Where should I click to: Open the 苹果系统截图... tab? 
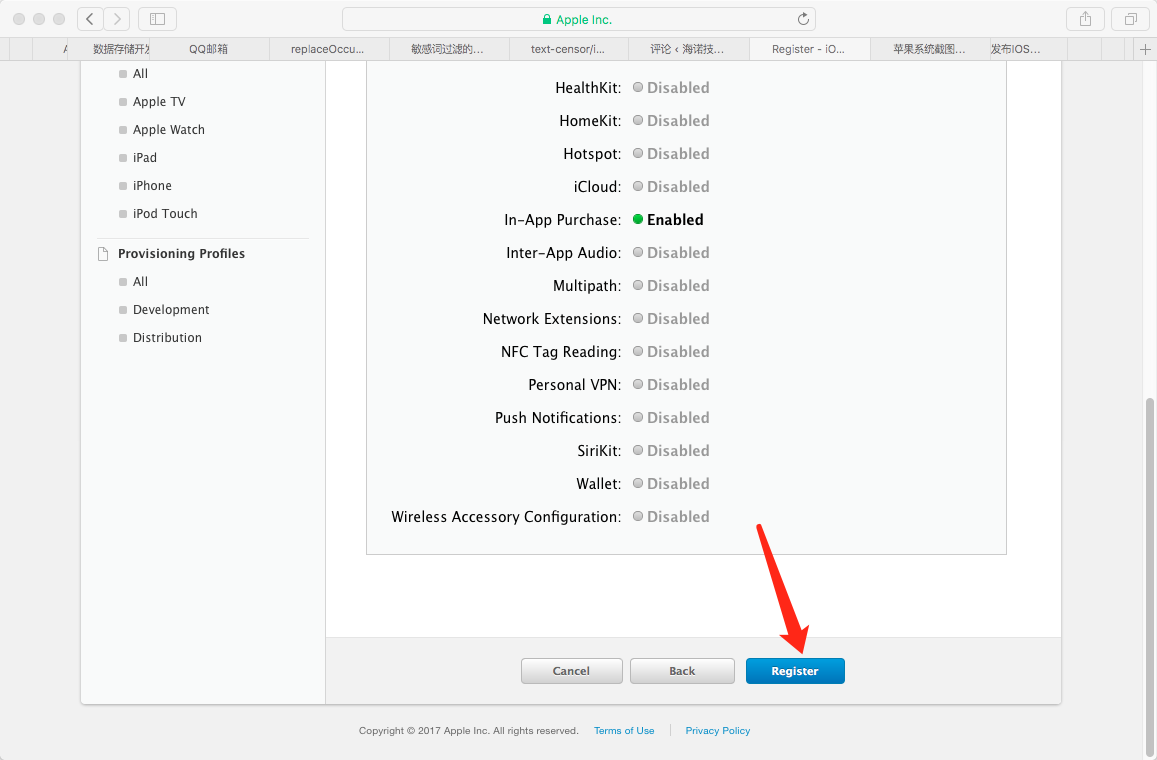click(x=930, y=49)
